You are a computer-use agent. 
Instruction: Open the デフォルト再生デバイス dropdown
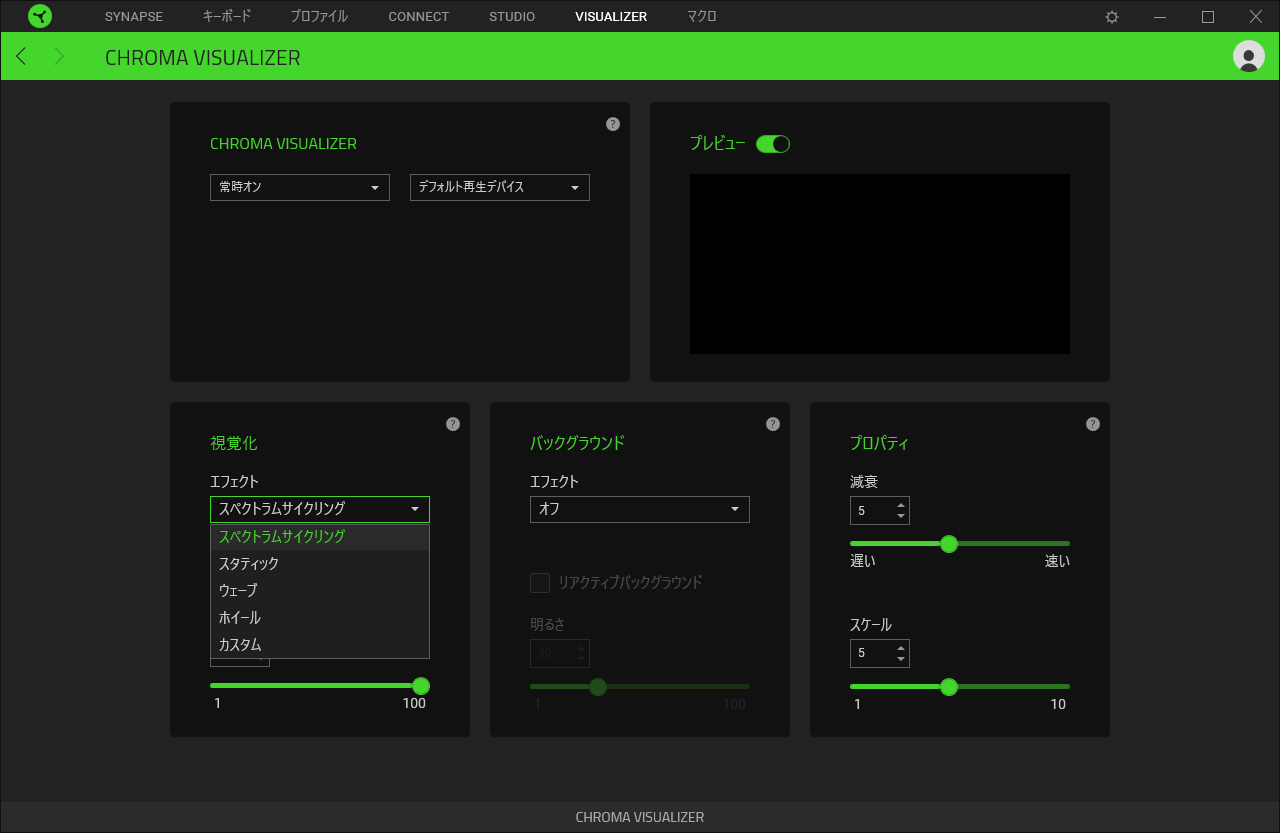tap(500, 187)
